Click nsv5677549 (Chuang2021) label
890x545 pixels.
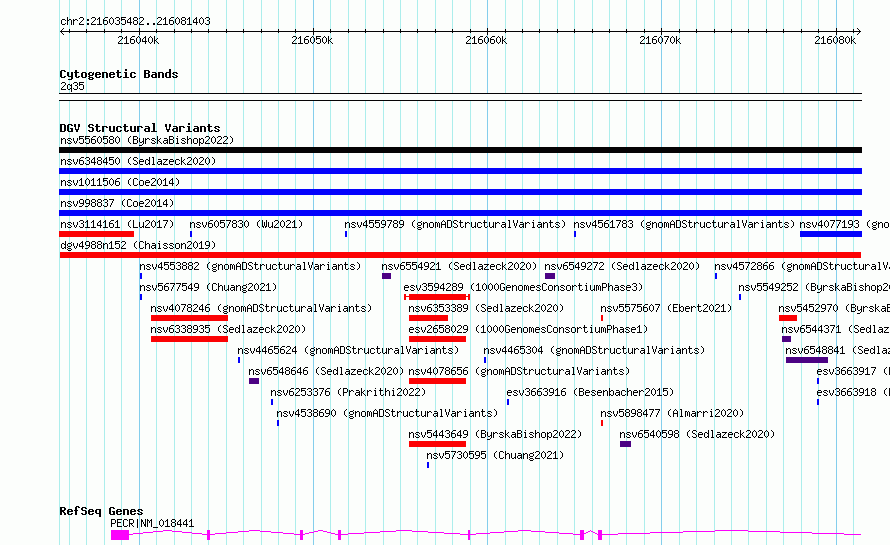[x=208, y=287]
